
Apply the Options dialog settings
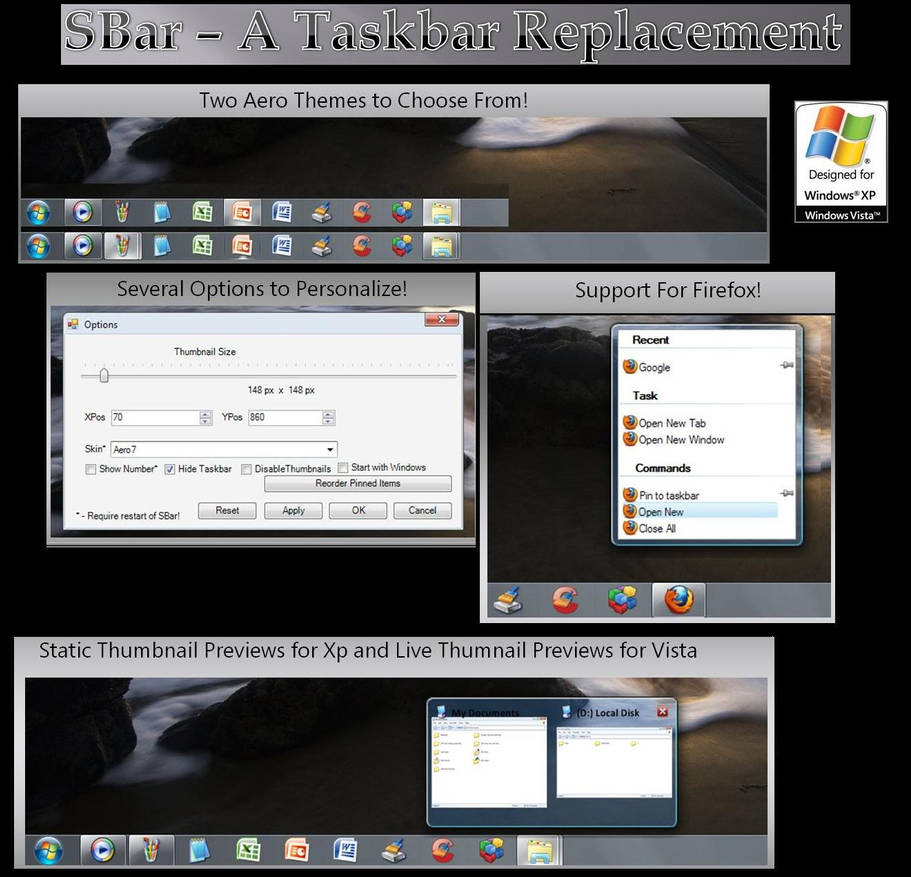(x=293, y=509)
